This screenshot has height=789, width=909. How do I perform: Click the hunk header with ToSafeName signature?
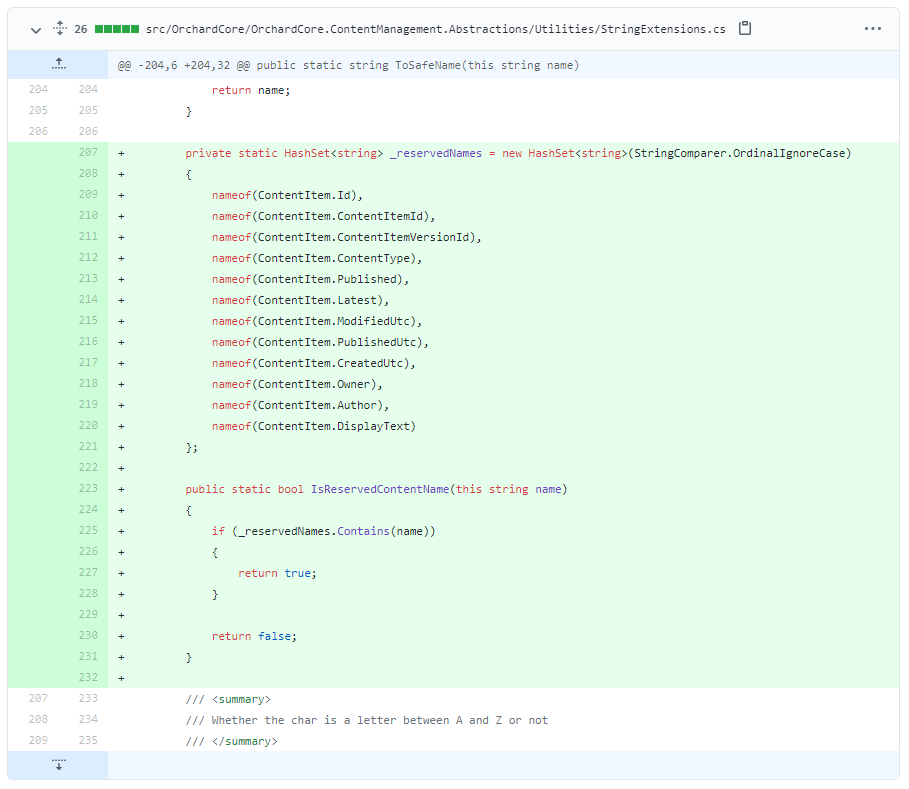[348, 65]
